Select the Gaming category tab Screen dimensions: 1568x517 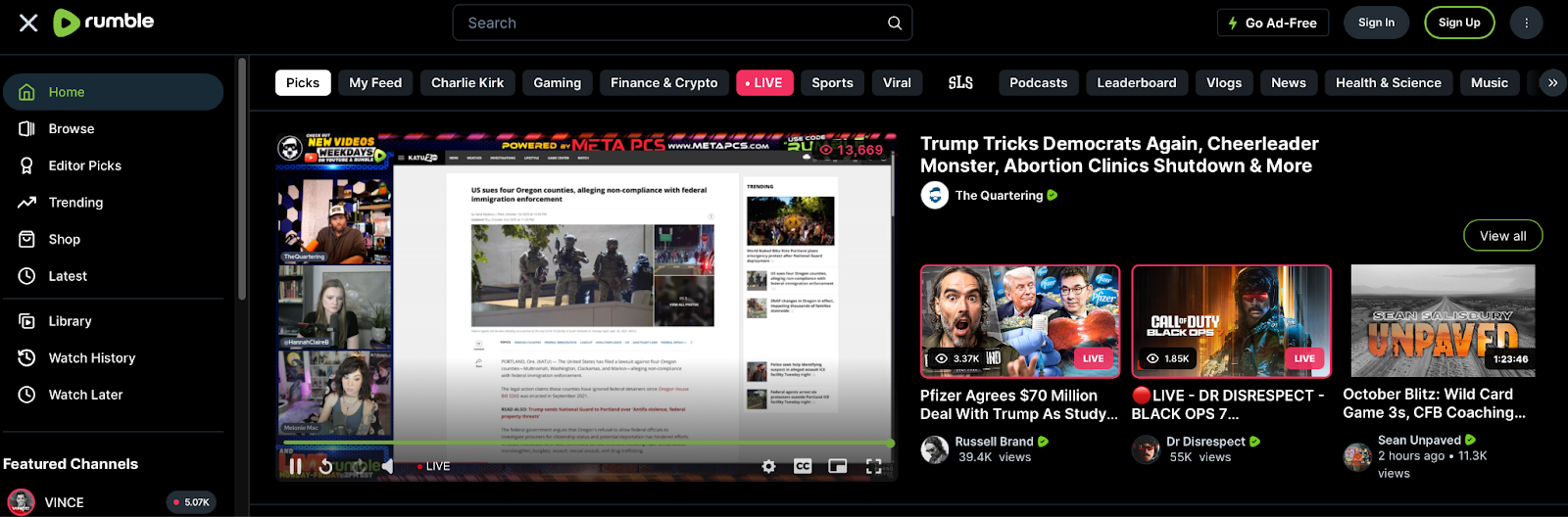(x=557, y=83)
